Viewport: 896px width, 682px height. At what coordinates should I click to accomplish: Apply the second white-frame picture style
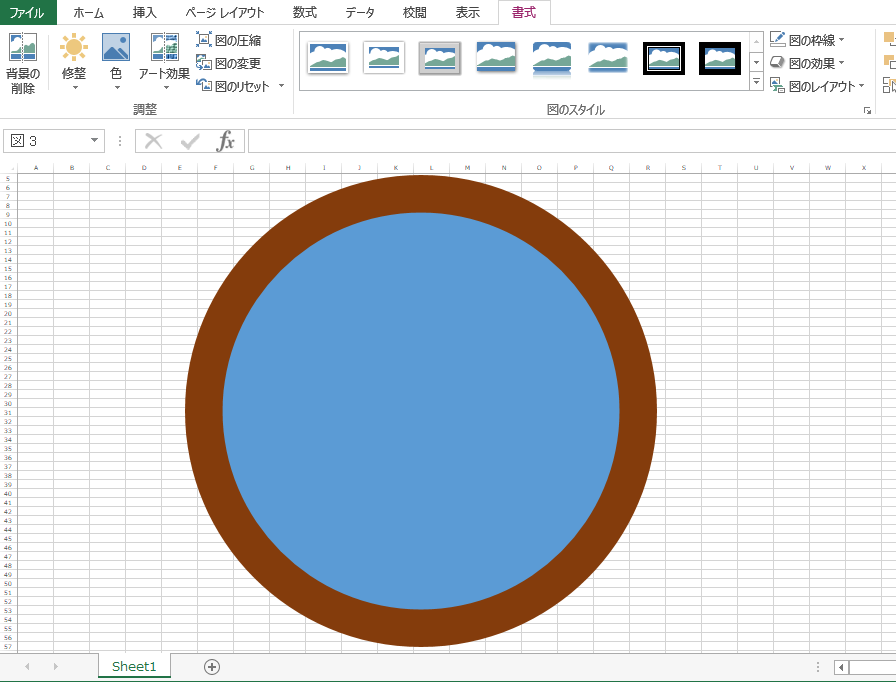click(383, 58)
